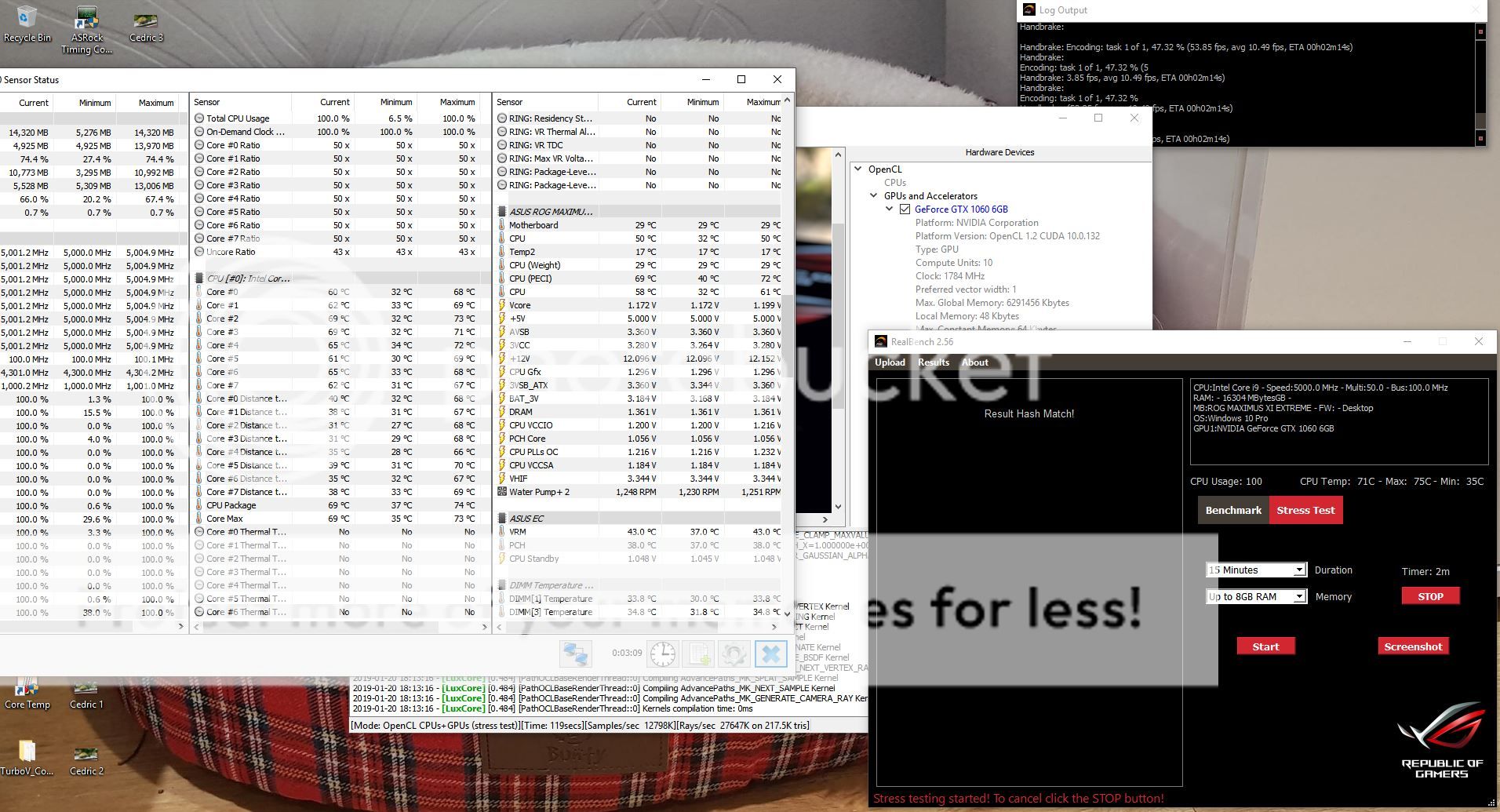Click the Log Output vertical scrollbar

[1480, 84]
